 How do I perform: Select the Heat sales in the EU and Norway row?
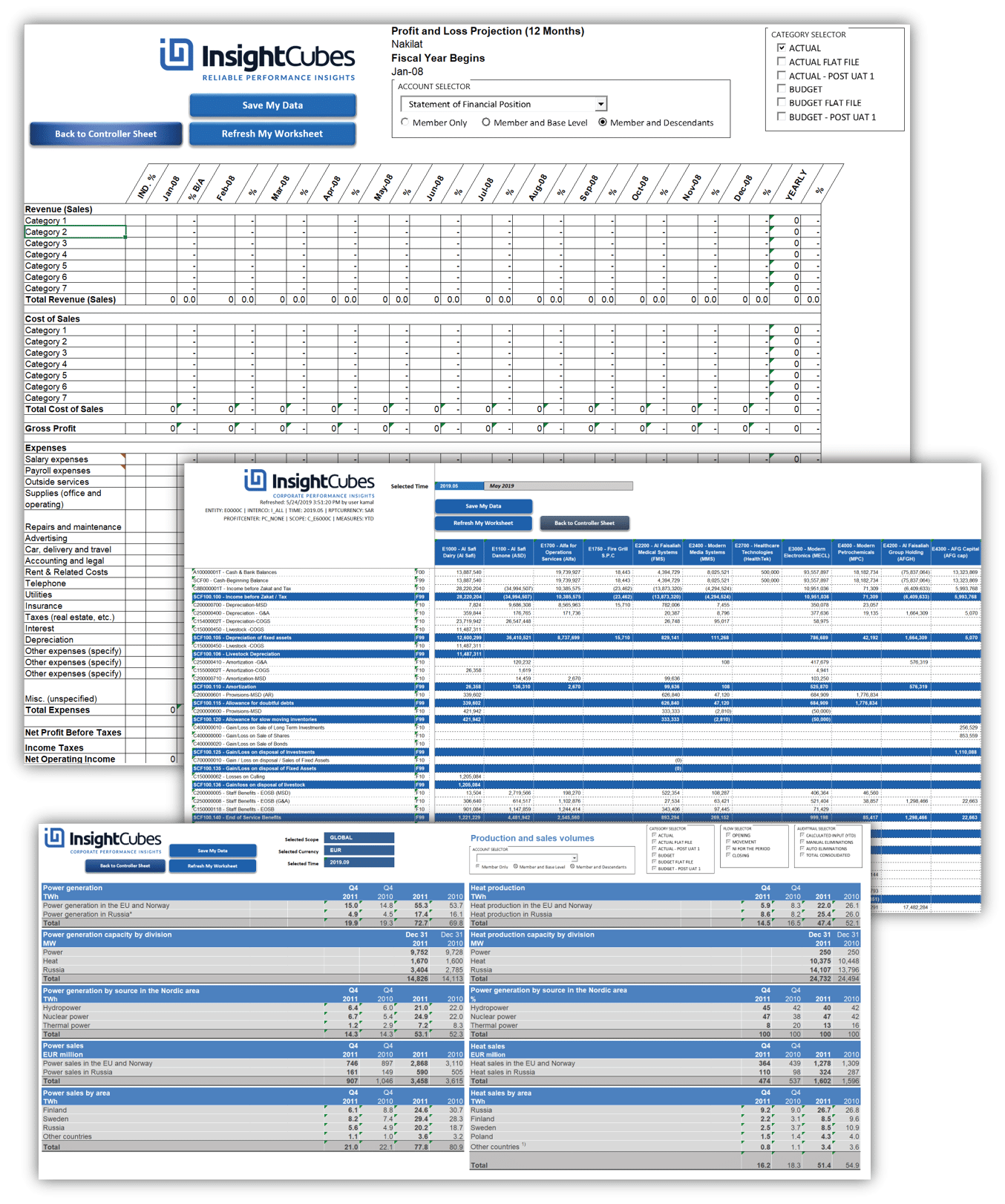(665, 1064)
